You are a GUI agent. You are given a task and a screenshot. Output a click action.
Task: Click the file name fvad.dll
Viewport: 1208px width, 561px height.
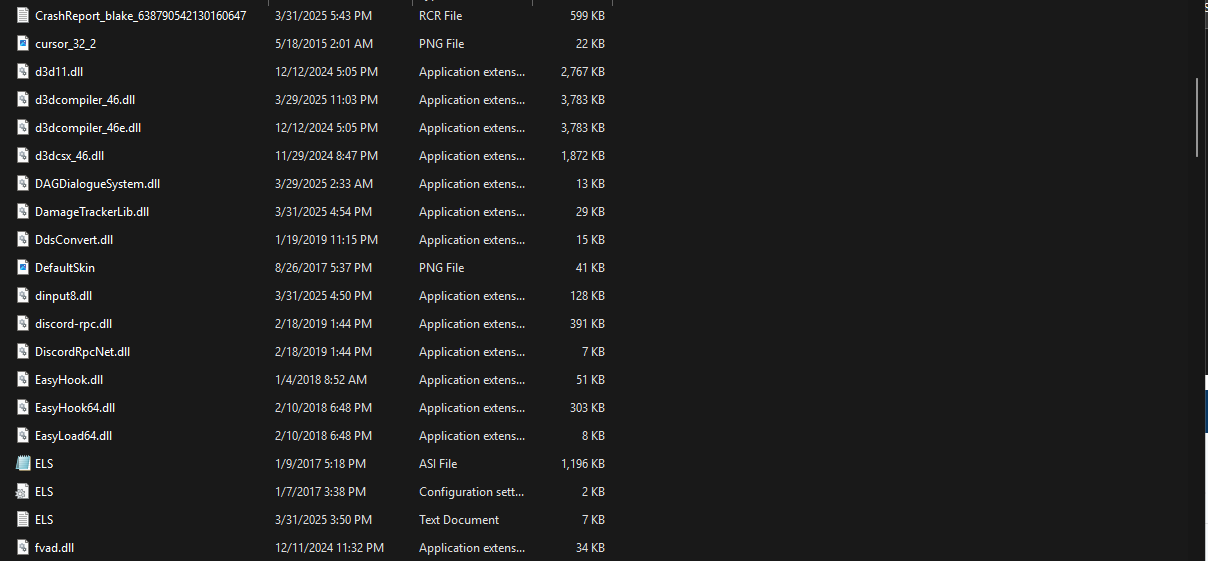(x=55, y=548)
